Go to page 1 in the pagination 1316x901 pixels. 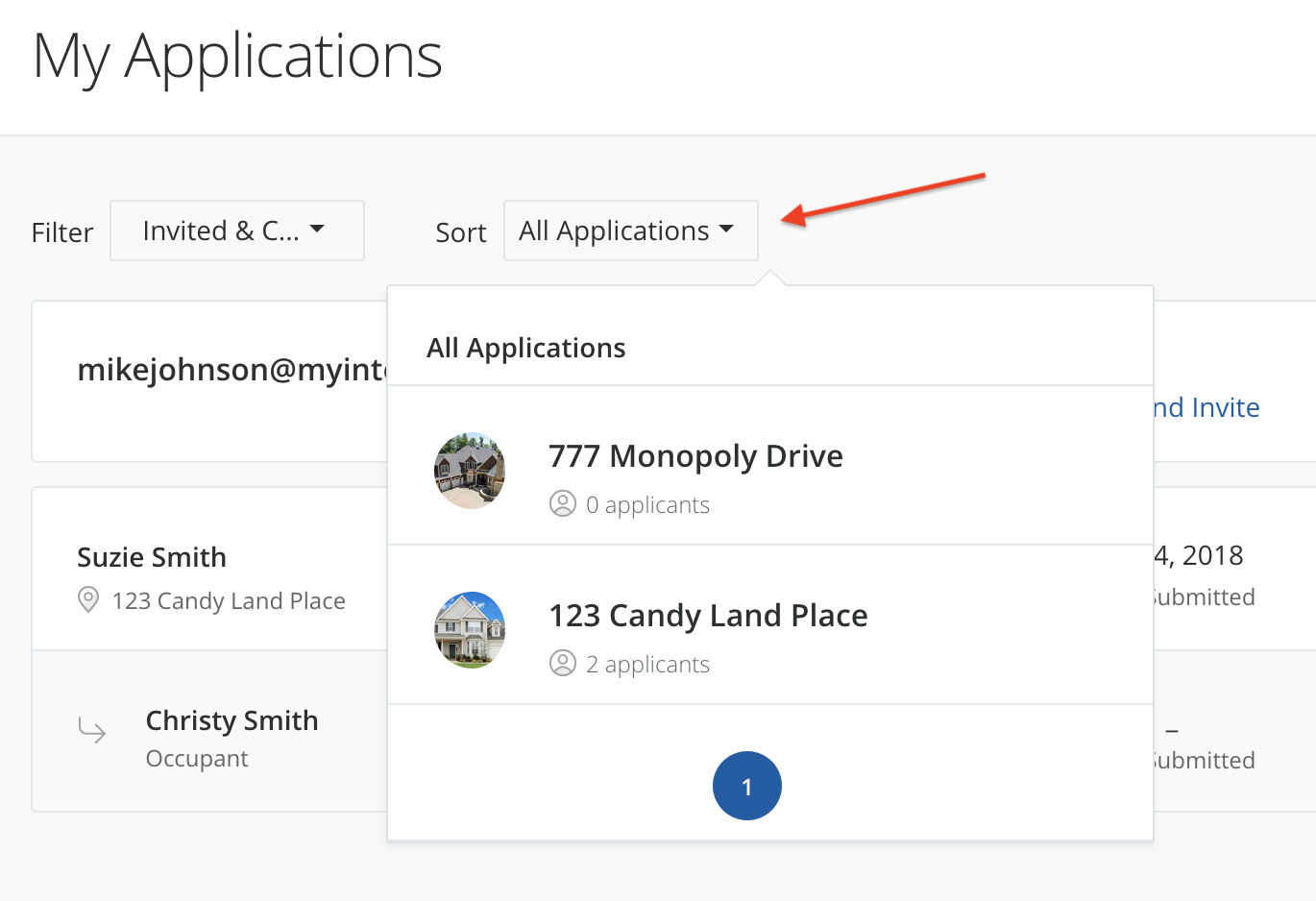(746, 786)
